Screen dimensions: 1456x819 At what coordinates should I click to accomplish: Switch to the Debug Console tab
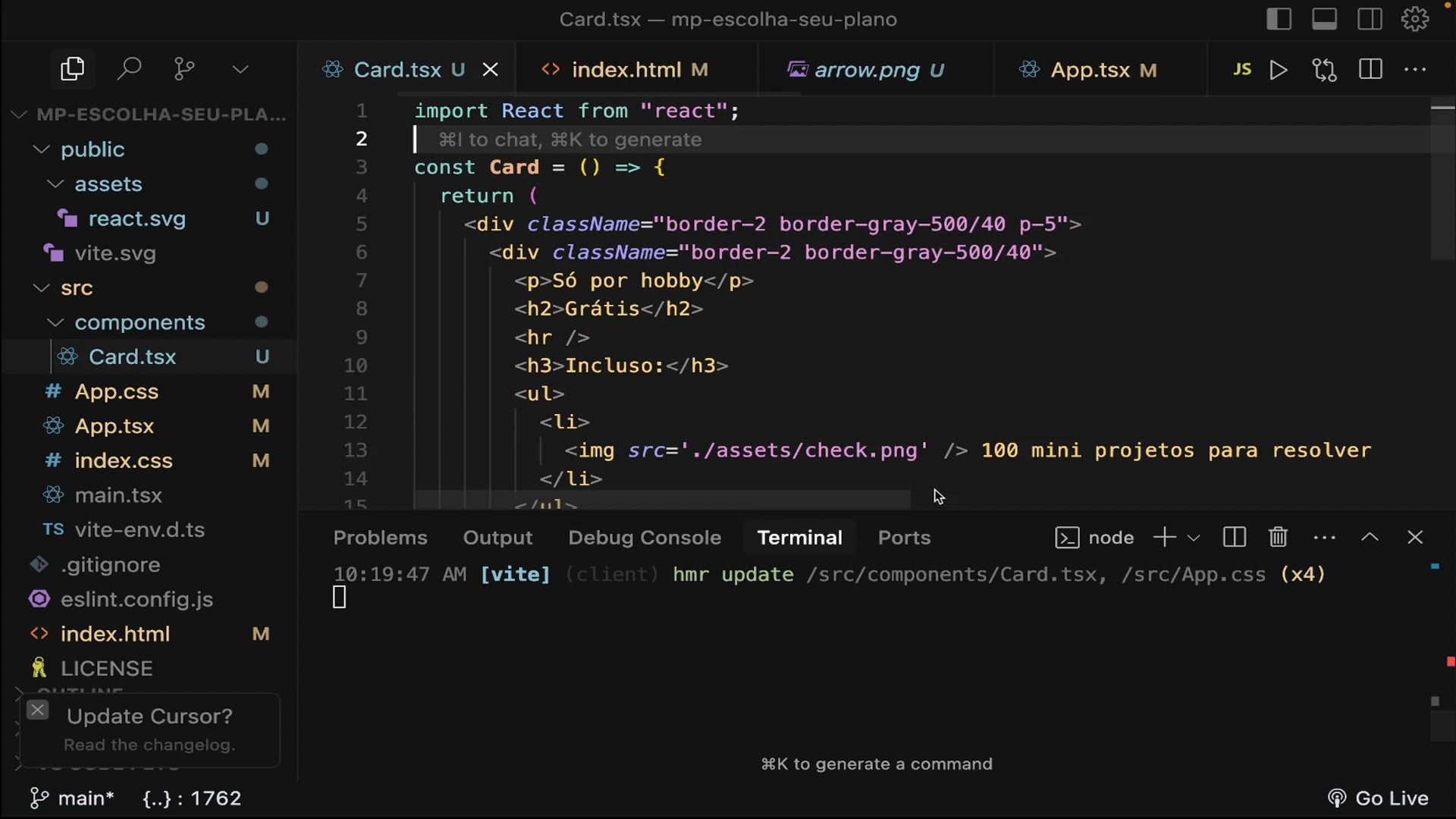645,538
